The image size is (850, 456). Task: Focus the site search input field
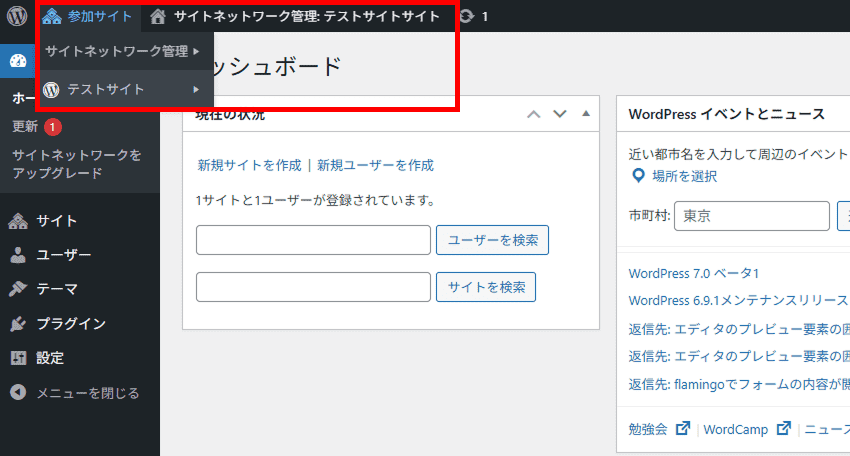(313, 287)
